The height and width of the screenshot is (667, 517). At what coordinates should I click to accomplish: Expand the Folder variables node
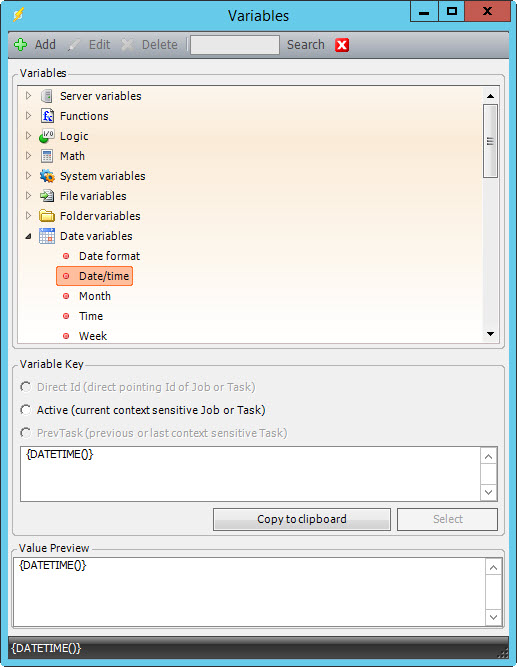click(29, 216)
